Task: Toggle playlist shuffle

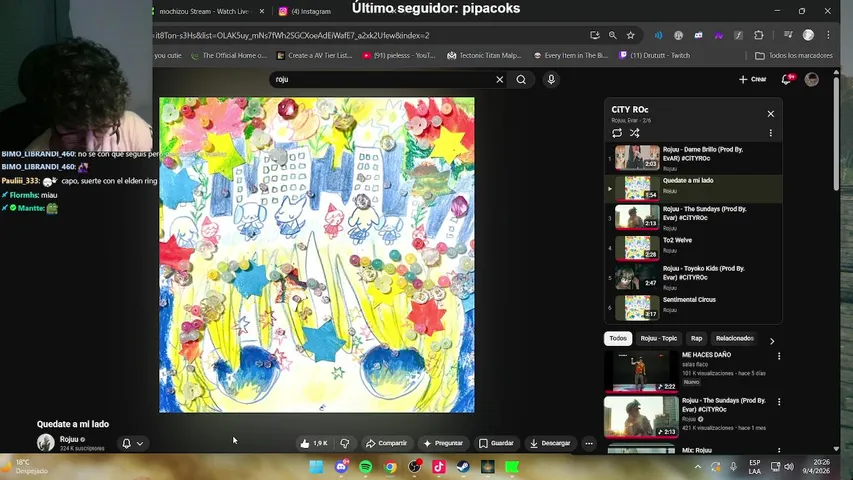Action: [634, 133]
